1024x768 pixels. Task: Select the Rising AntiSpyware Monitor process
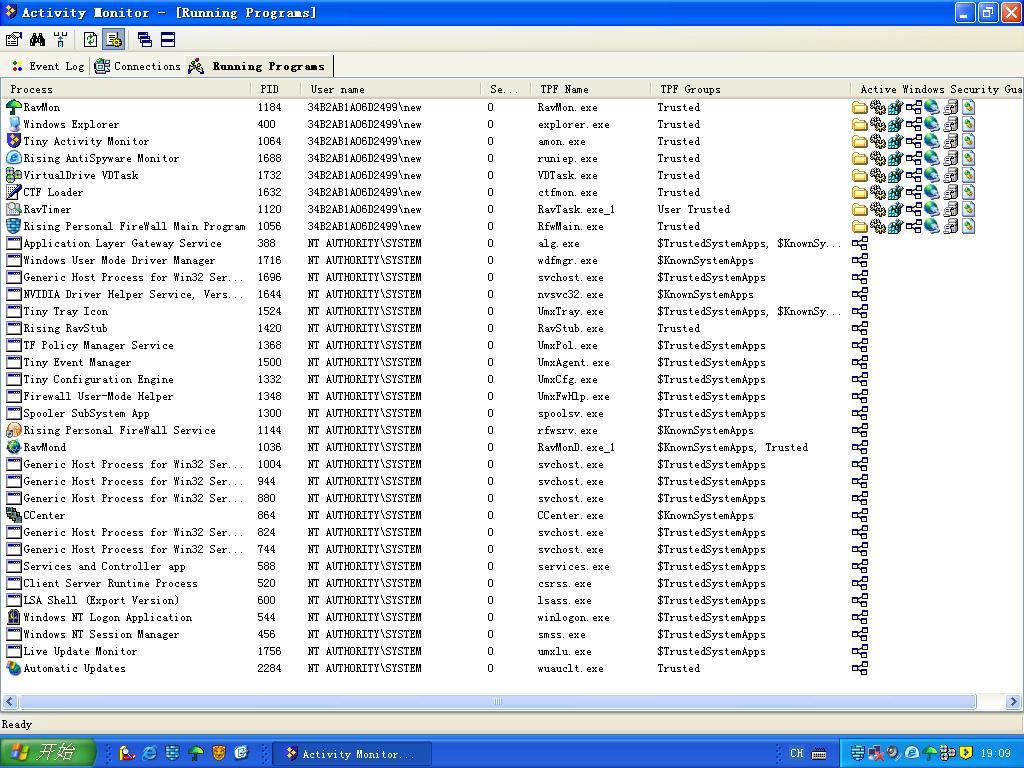(101, 159)
